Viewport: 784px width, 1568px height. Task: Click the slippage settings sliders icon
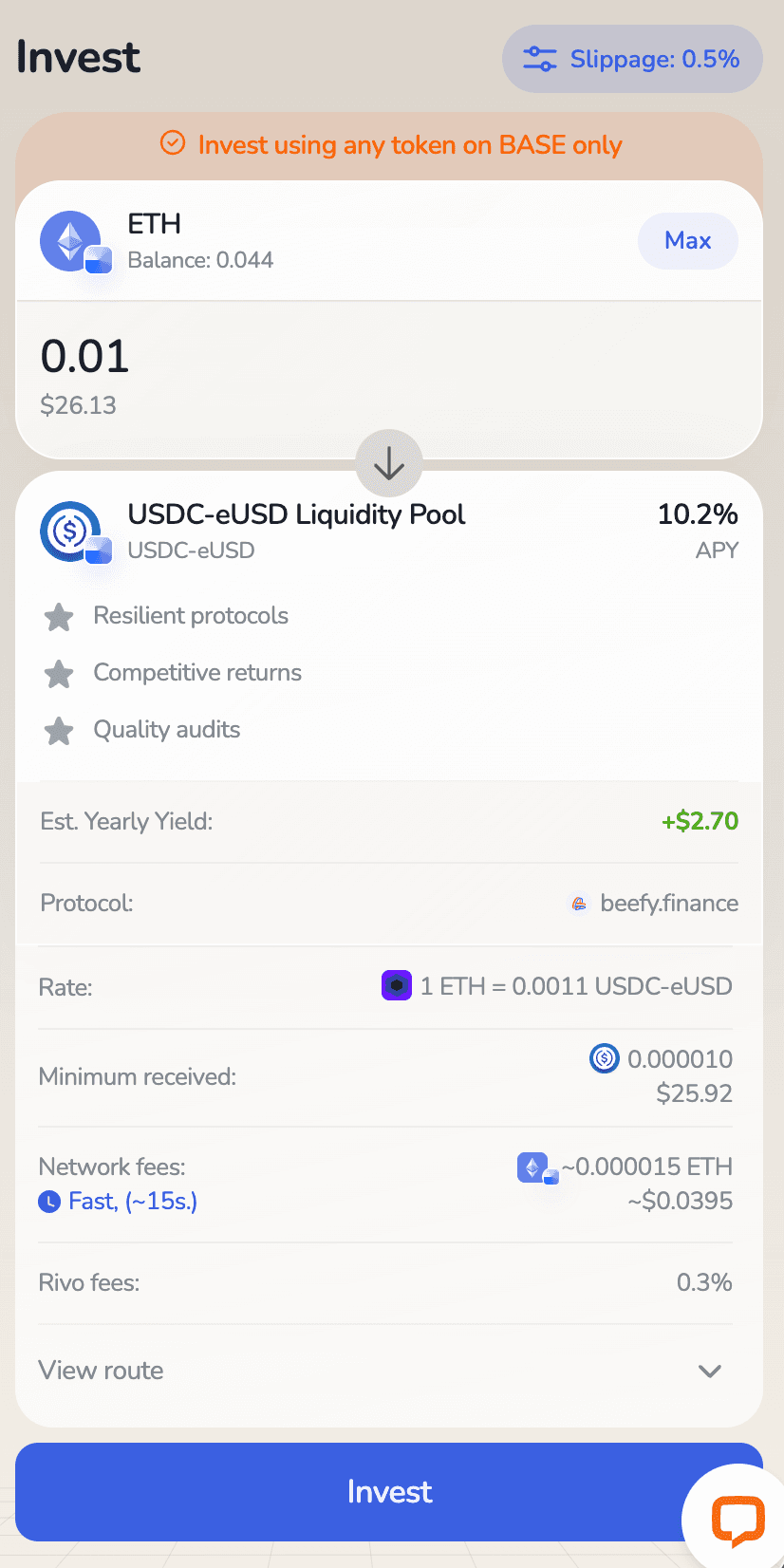tap(540, 59)
